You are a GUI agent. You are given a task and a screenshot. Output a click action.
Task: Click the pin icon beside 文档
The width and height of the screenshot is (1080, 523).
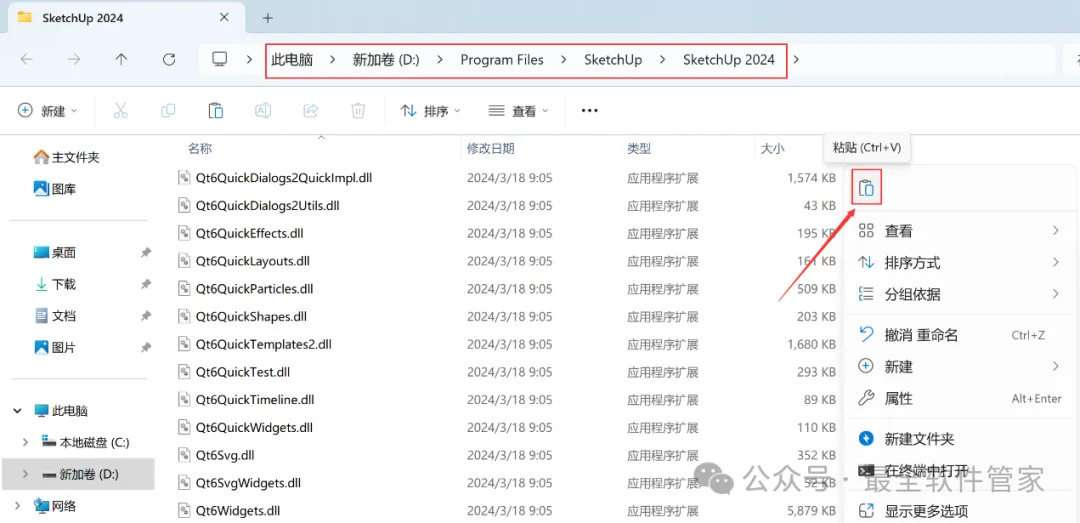145,316
